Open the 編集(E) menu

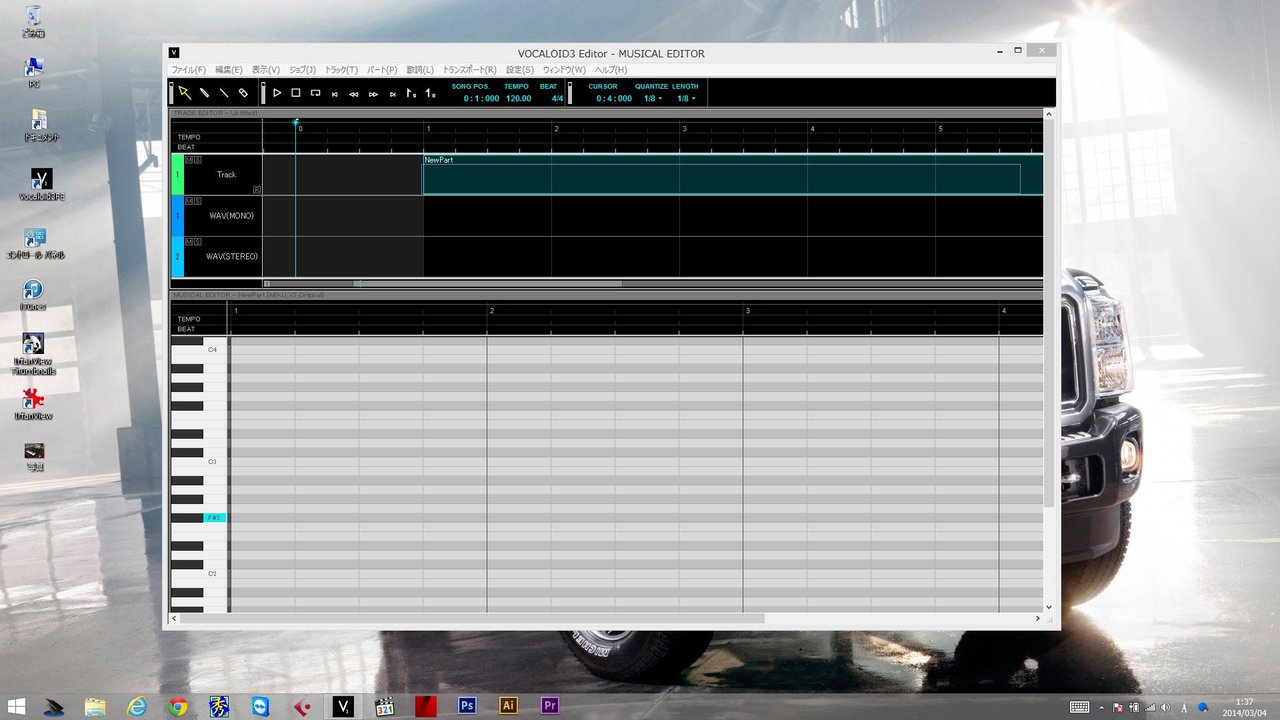point(229,70)
